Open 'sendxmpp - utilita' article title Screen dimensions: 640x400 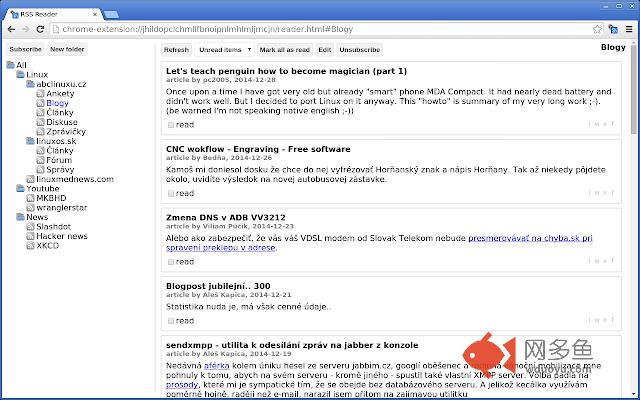(292, 345)
